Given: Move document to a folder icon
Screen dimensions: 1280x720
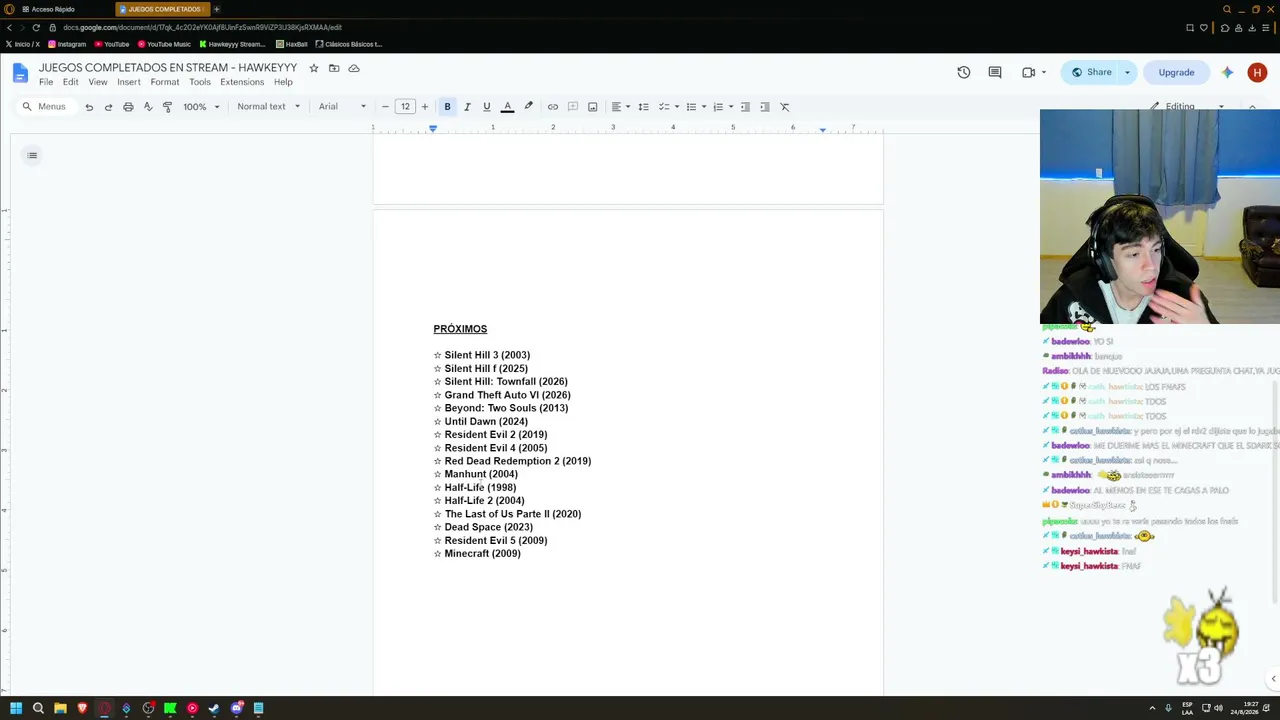Looking at the screenshot, I should tap(334, 68).
